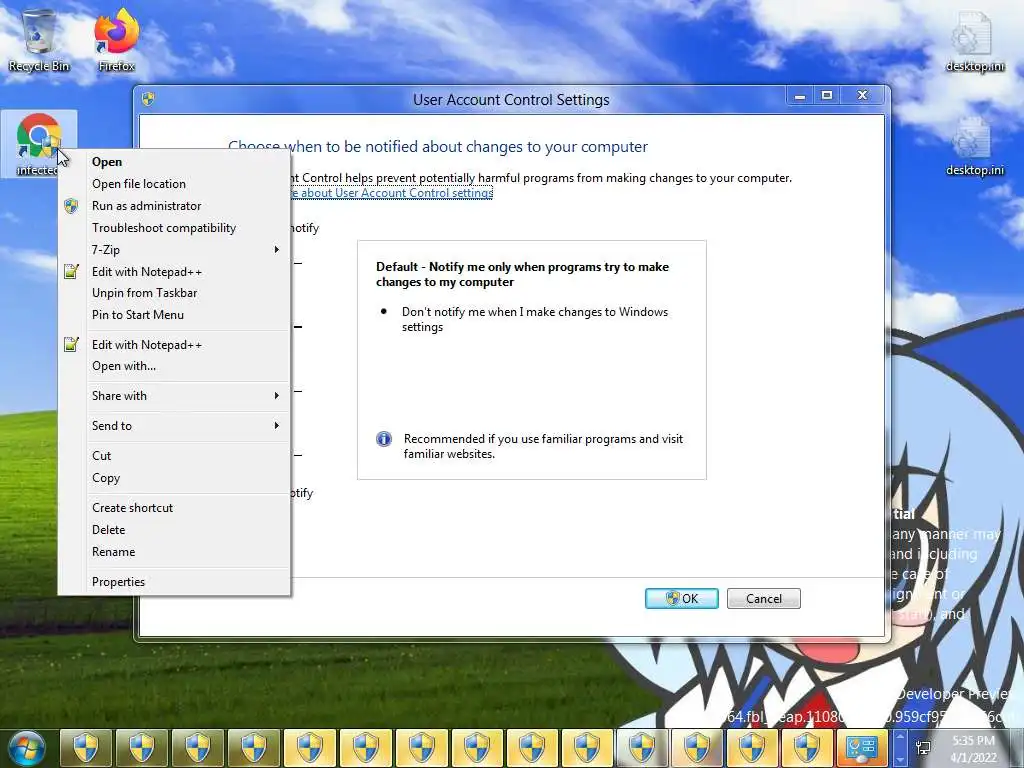Image resolution: width=1024 pixels, height=768 pixels.
Task: Click Edit with Notepad++ just above Unpin from Taskbar
Action: 174,272
